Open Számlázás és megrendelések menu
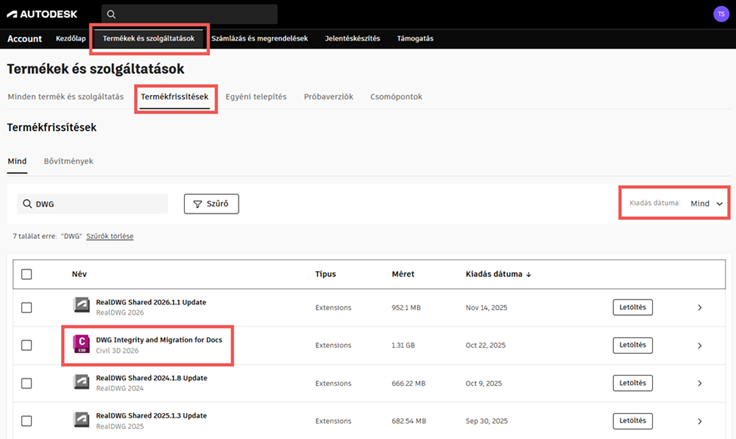 click(x=260, y=39)
